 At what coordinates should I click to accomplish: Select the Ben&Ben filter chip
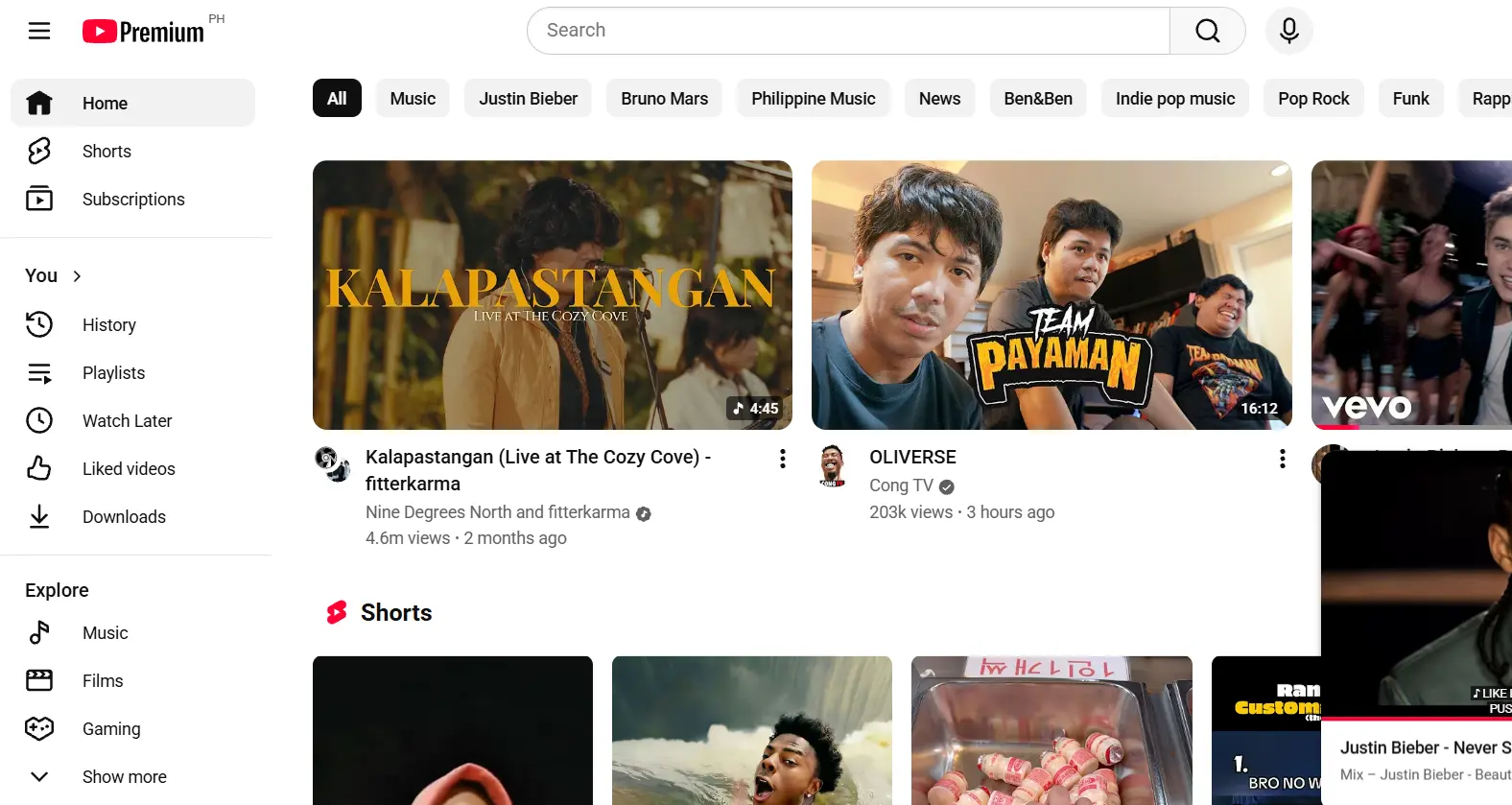tap(1038, 98)
